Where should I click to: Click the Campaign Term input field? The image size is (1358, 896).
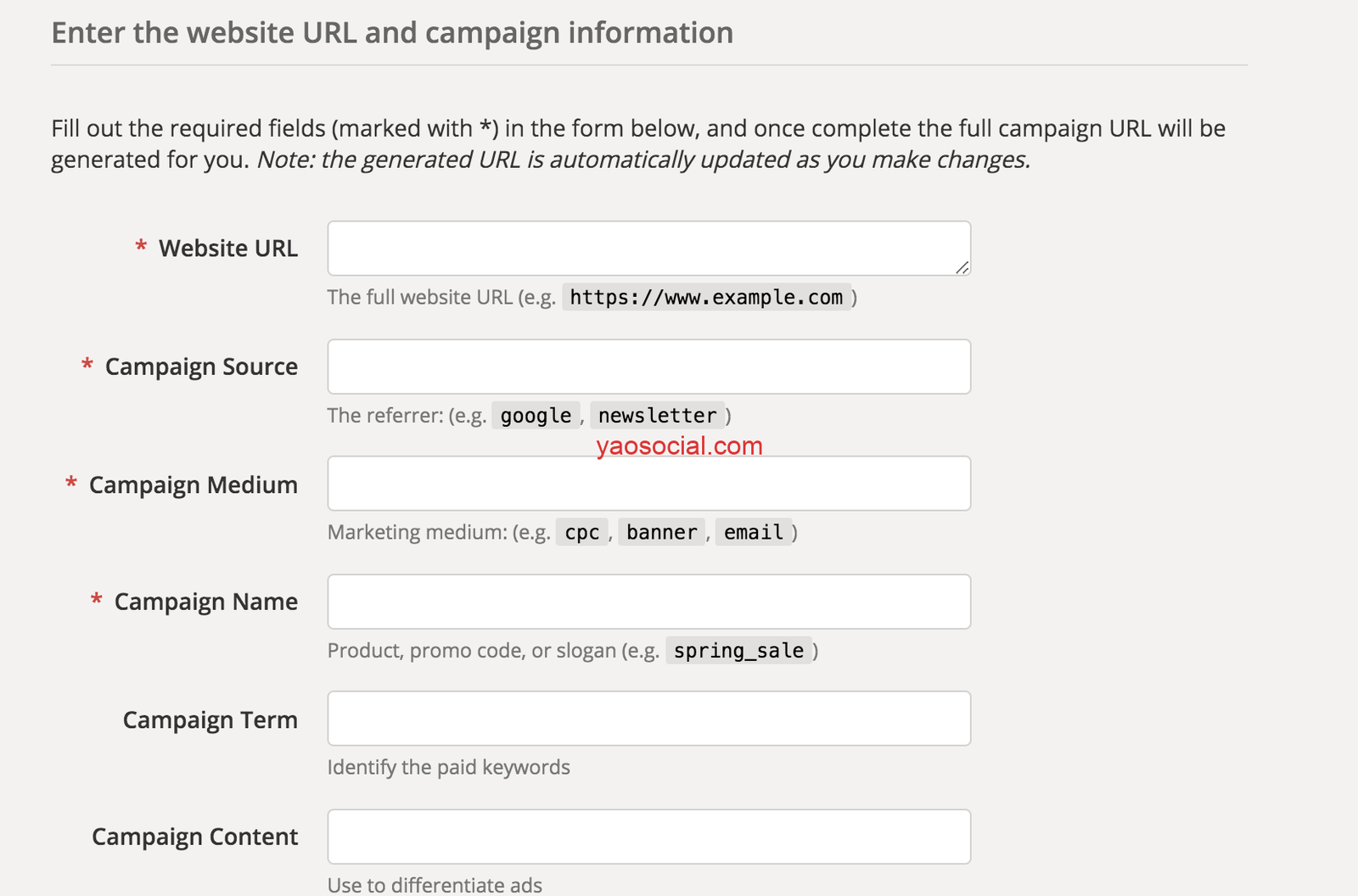click(x=648, y=719)
